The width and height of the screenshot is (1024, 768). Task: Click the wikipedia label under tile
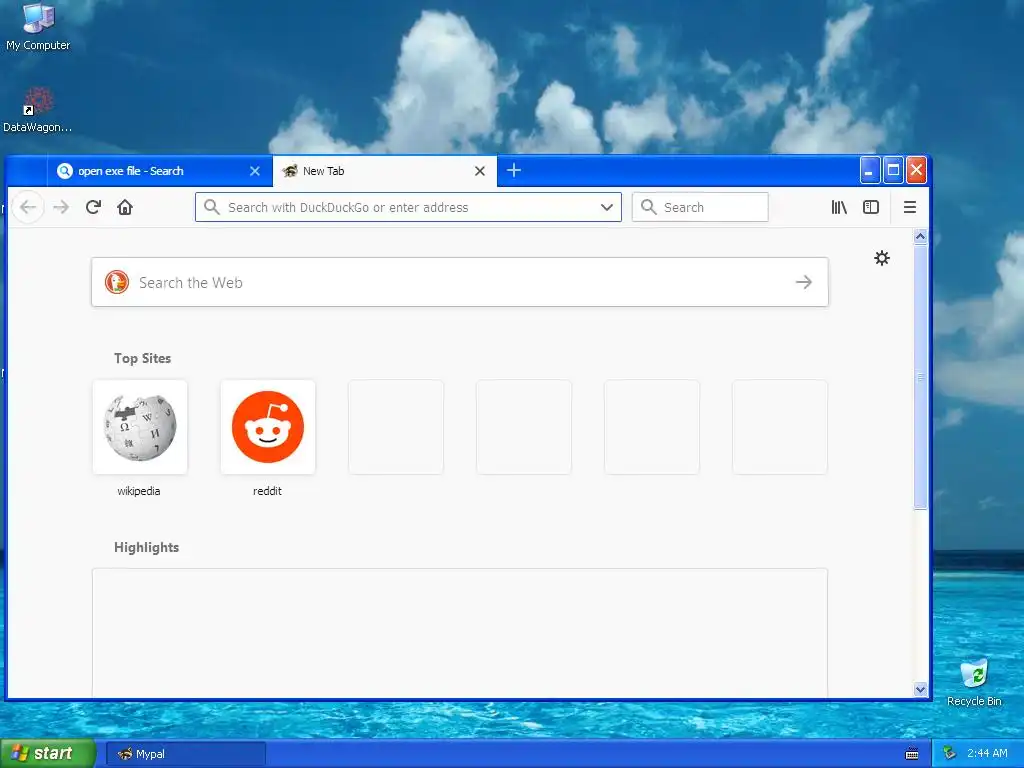click(x=138, y=491)
